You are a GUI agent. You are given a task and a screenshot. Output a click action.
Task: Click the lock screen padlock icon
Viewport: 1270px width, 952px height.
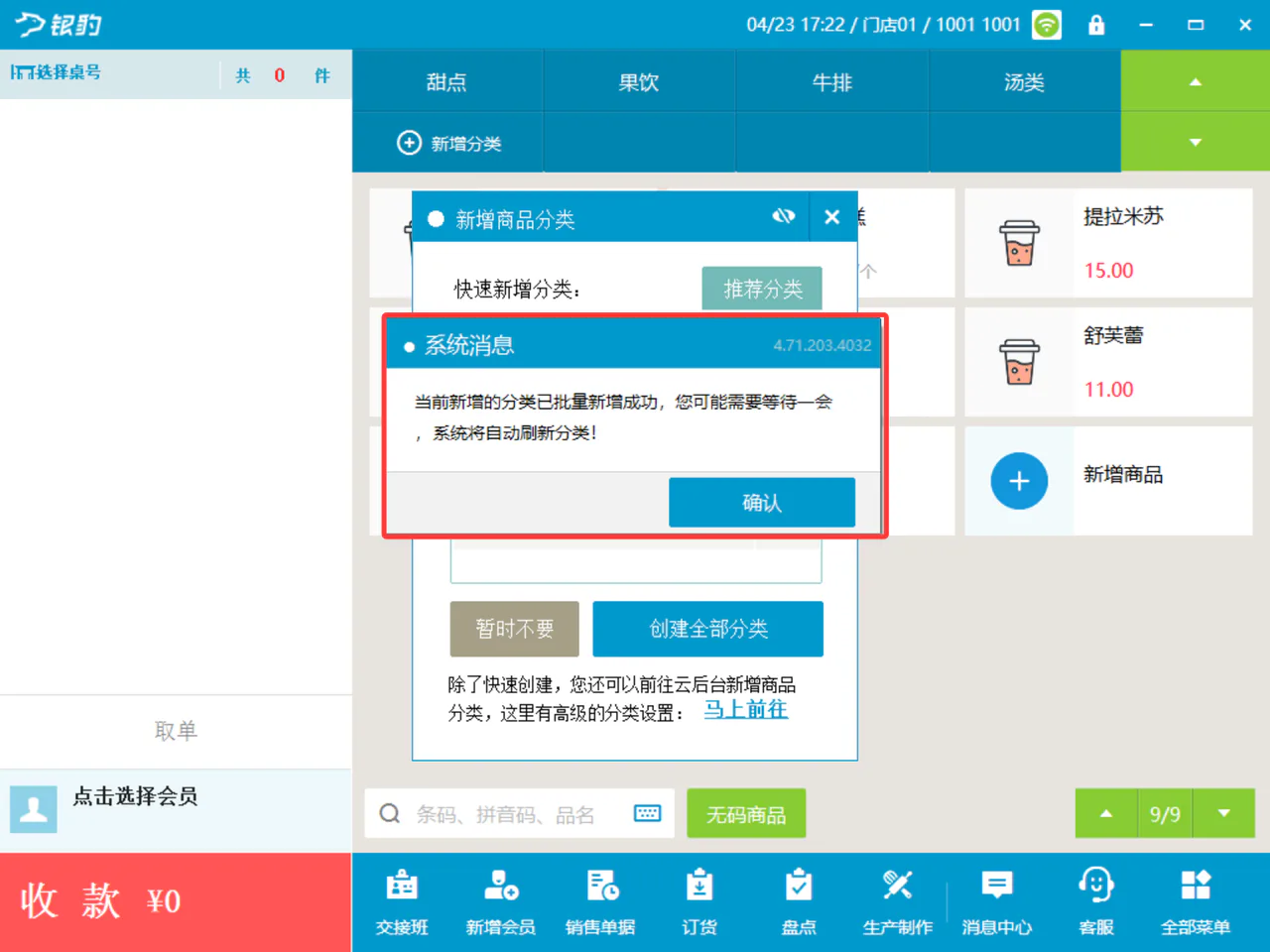[x=1096, y=25]
